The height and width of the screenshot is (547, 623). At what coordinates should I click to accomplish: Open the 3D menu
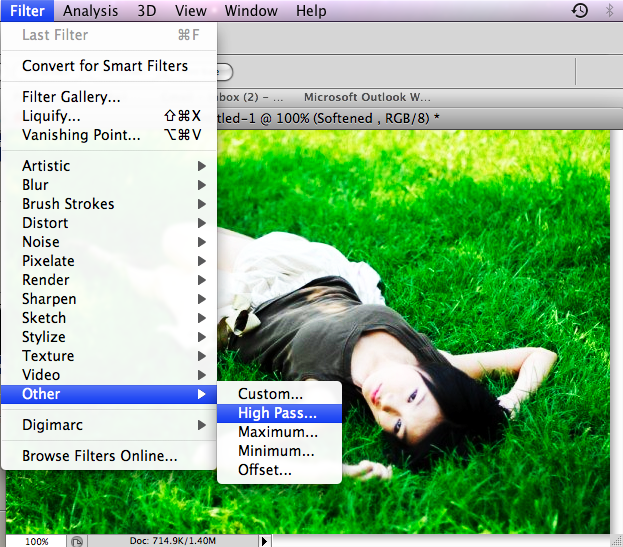click(147, 11)
